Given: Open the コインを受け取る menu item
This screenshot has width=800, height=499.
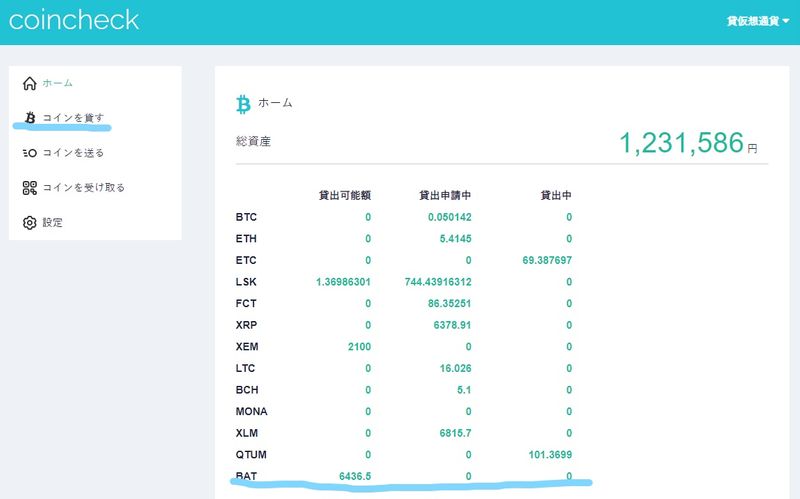Looking at the screenshot, I should tap(84, 188).
